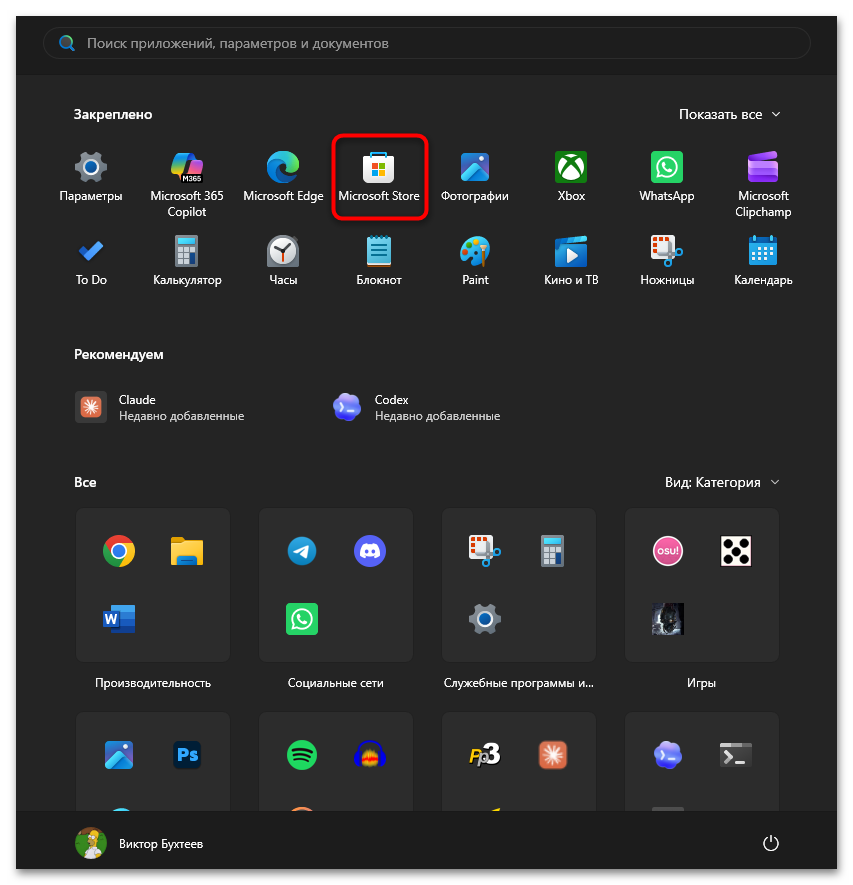
Task: Open the dice game icon in Игры
Action: (x=736, y=551)
